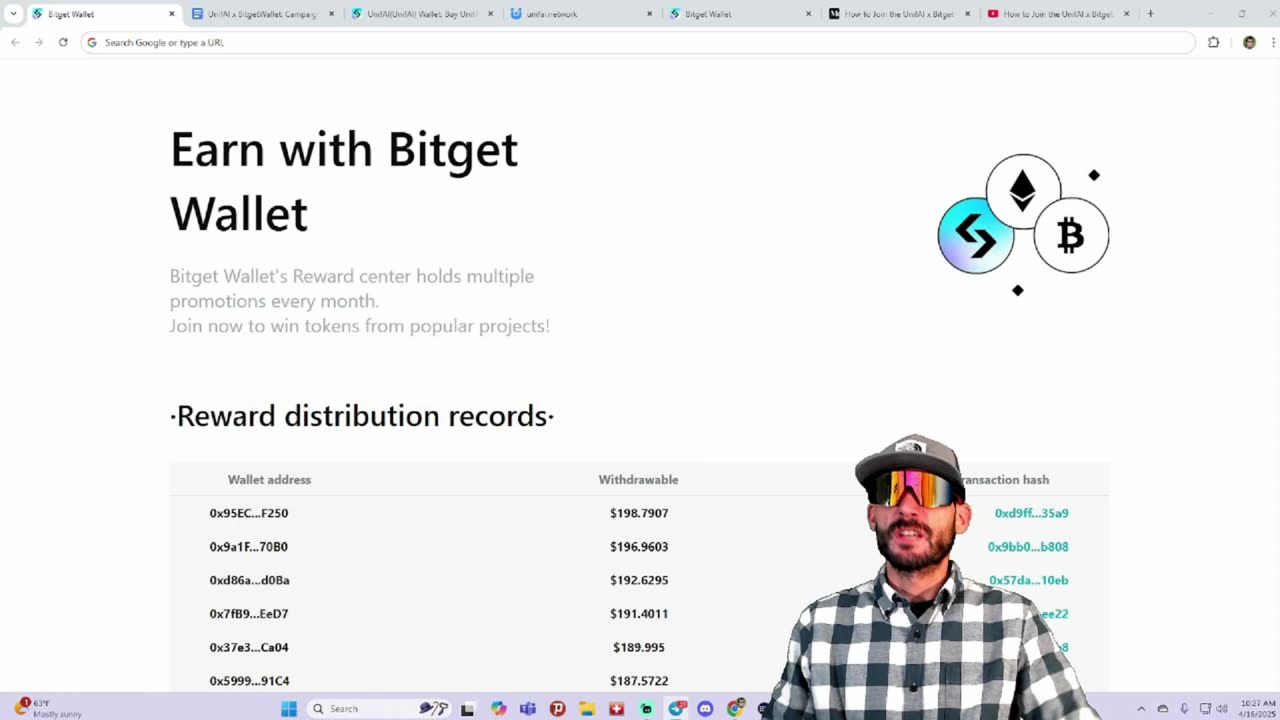Click the Bitcoin coin graphic
The height and width of the screenshot is (720, 1280).
coord(1071,235)
